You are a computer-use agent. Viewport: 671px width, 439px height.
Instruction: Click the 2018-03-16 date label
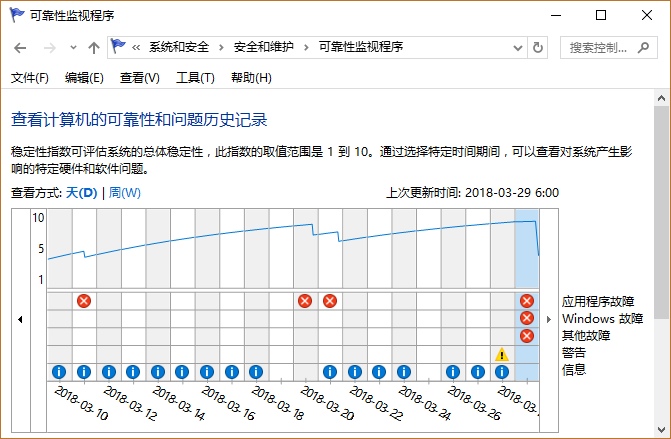pyautogui.click(x=229, y=403)
